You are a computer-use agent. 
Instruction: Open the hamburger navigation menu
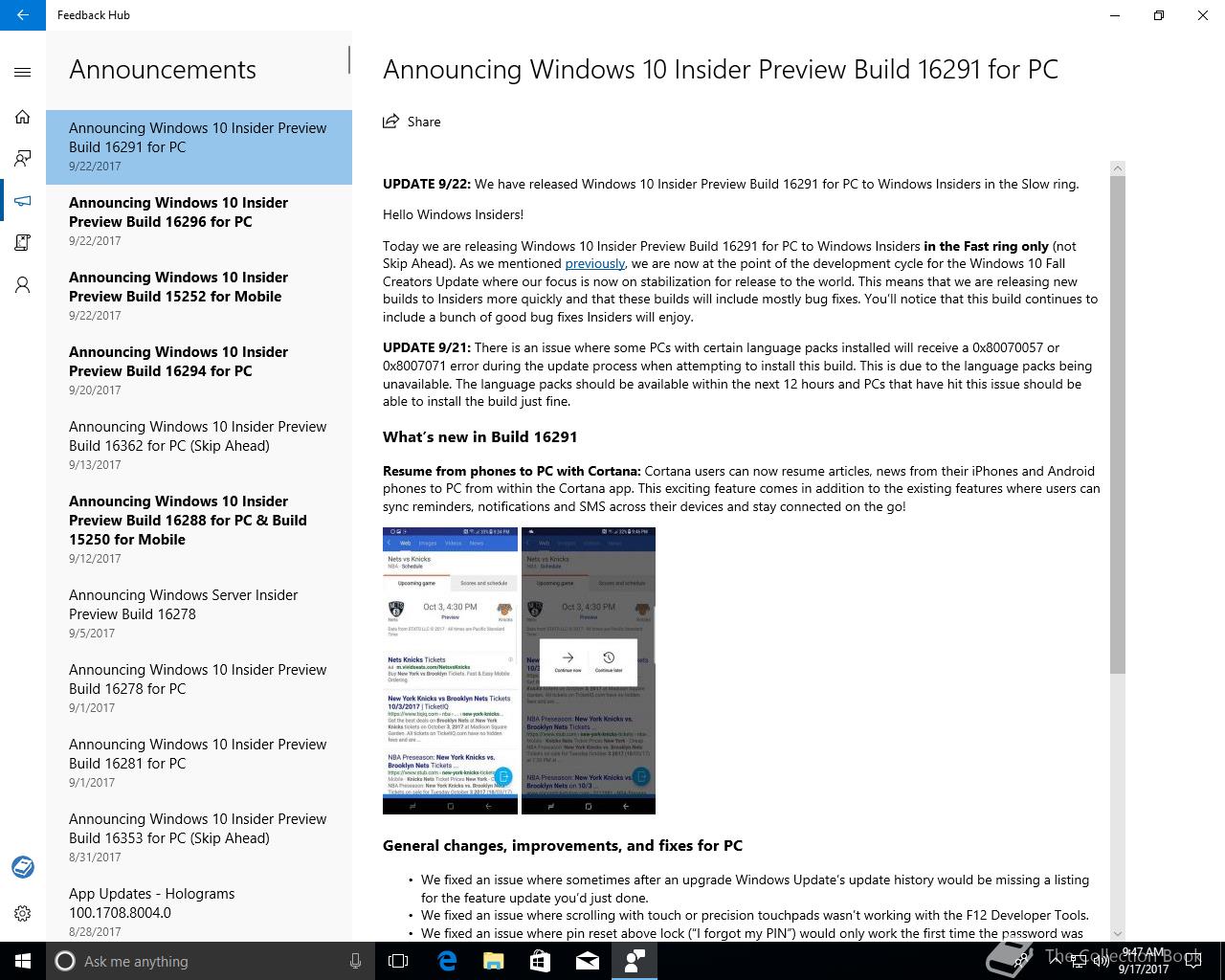(23, 72)
